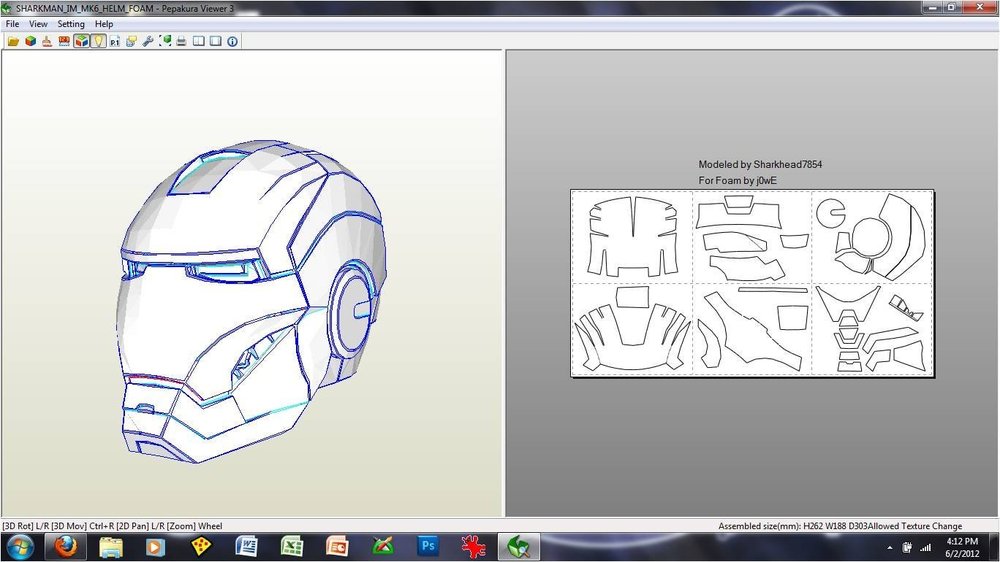1000x562 pixels.
Task: Open Windows Explorer folder on taskbar
Action: coord(111,547)
